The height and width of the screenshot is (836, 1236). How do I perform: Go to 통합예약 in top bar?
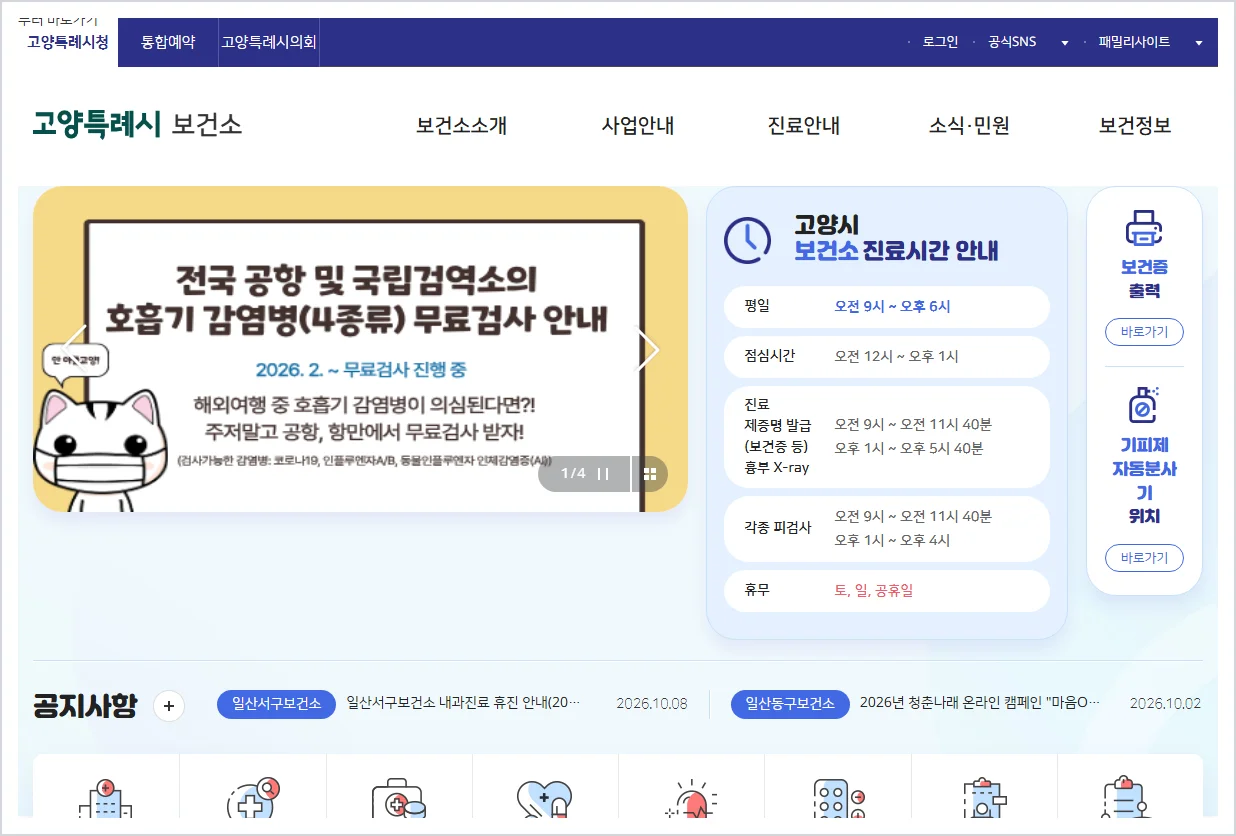(x=168, y=42)
